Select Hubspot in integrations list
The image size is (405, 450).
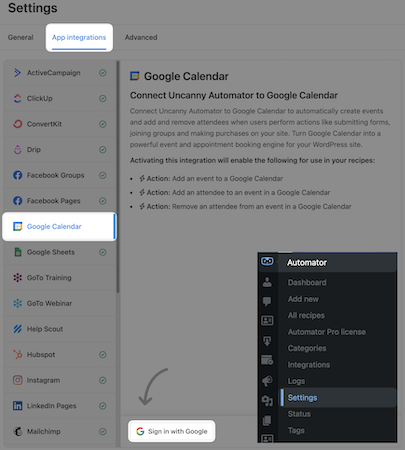tap(60, 354)
